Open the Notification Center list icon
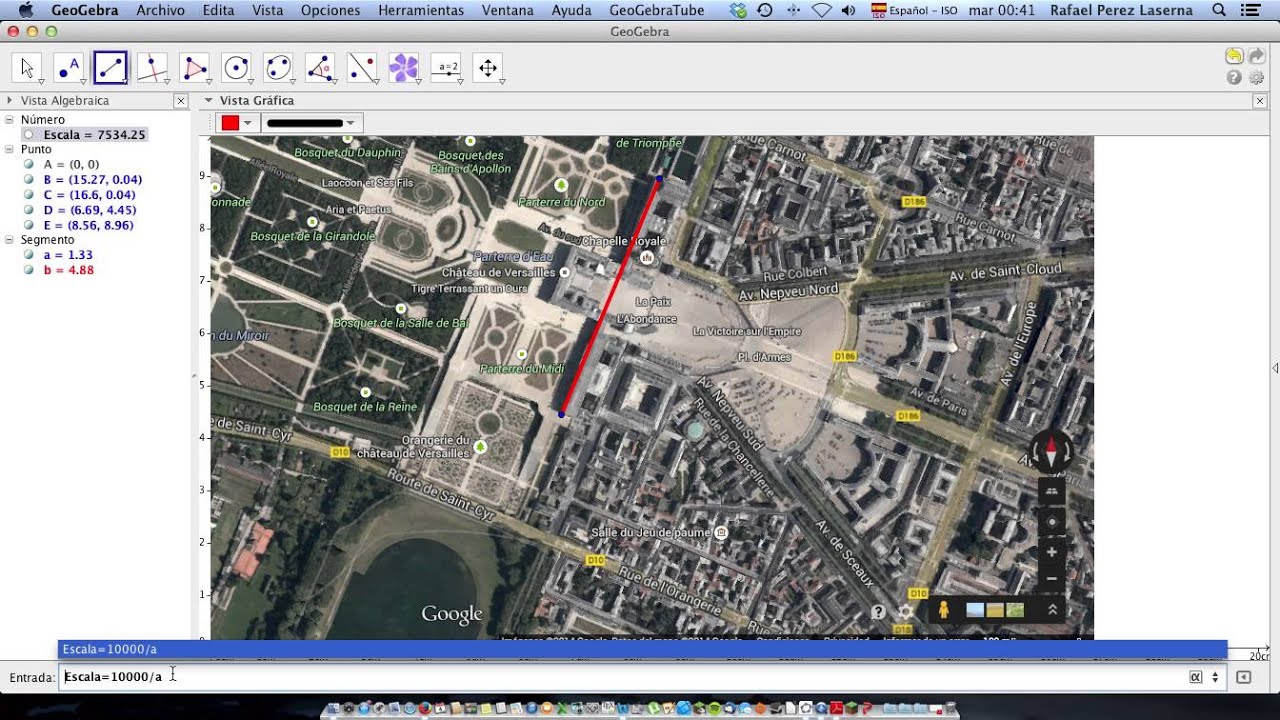This screenshot has width=1280, height=720. 1250,10
